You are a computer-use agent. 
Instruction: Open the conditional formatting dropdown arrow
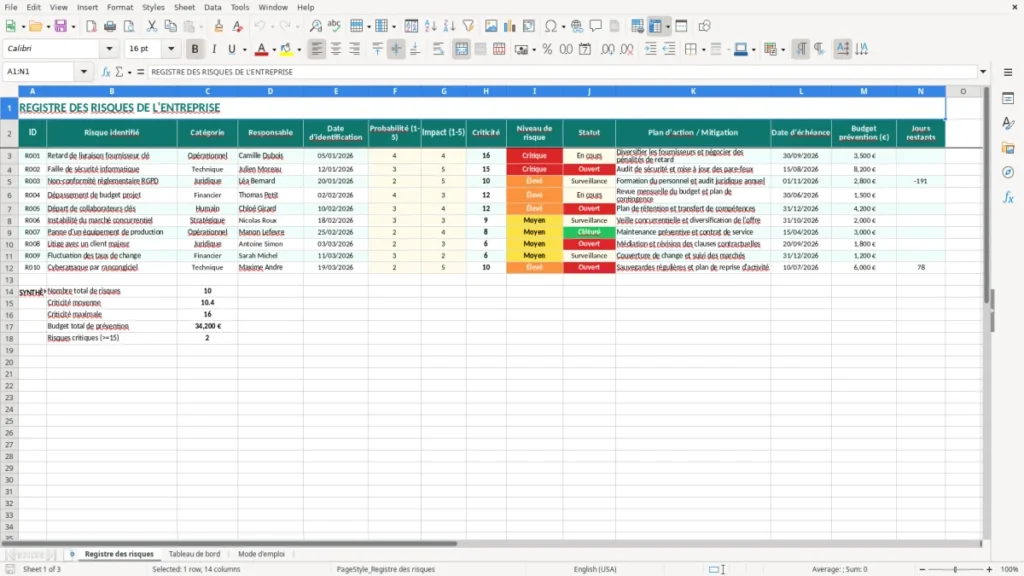coord(783,50)
